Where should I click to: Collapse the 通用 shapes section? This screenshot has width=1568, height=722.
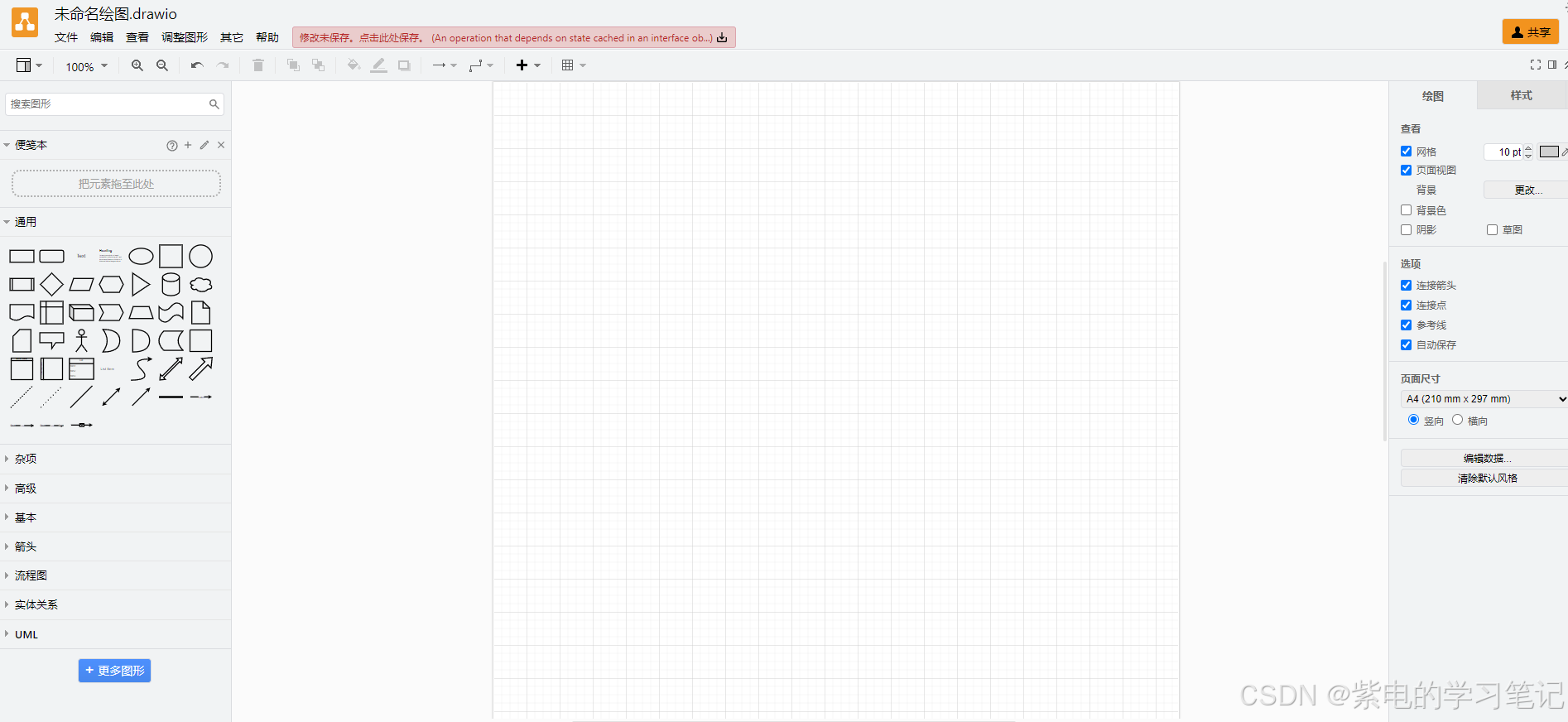coord(115,222)
